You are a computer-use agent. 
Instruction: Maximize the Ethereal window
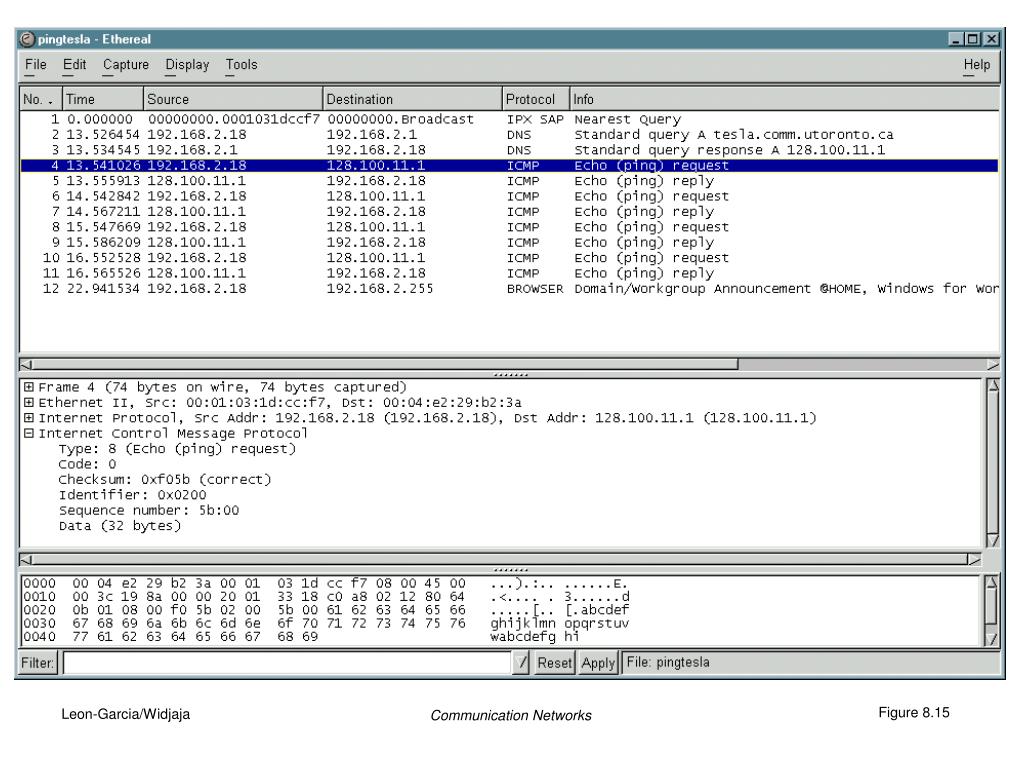(x=973, y=39)
